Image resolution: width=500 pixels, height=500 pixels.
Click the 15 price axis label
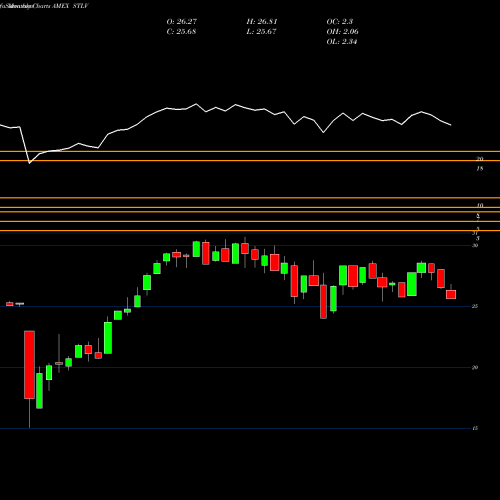tap(475, 428)
